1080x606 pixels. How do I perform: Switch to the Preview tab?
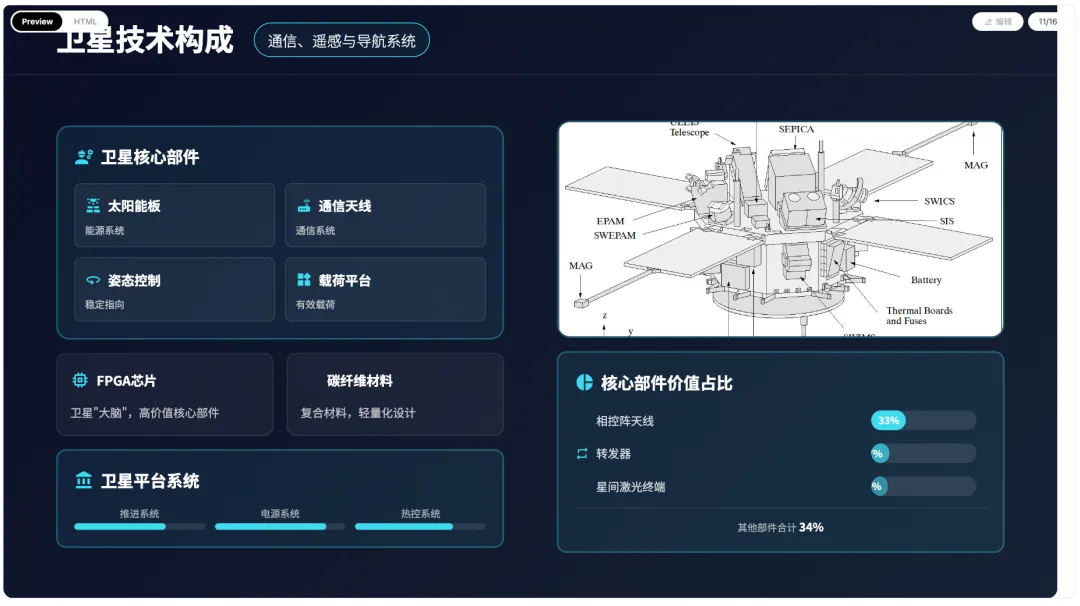[37, 21]
